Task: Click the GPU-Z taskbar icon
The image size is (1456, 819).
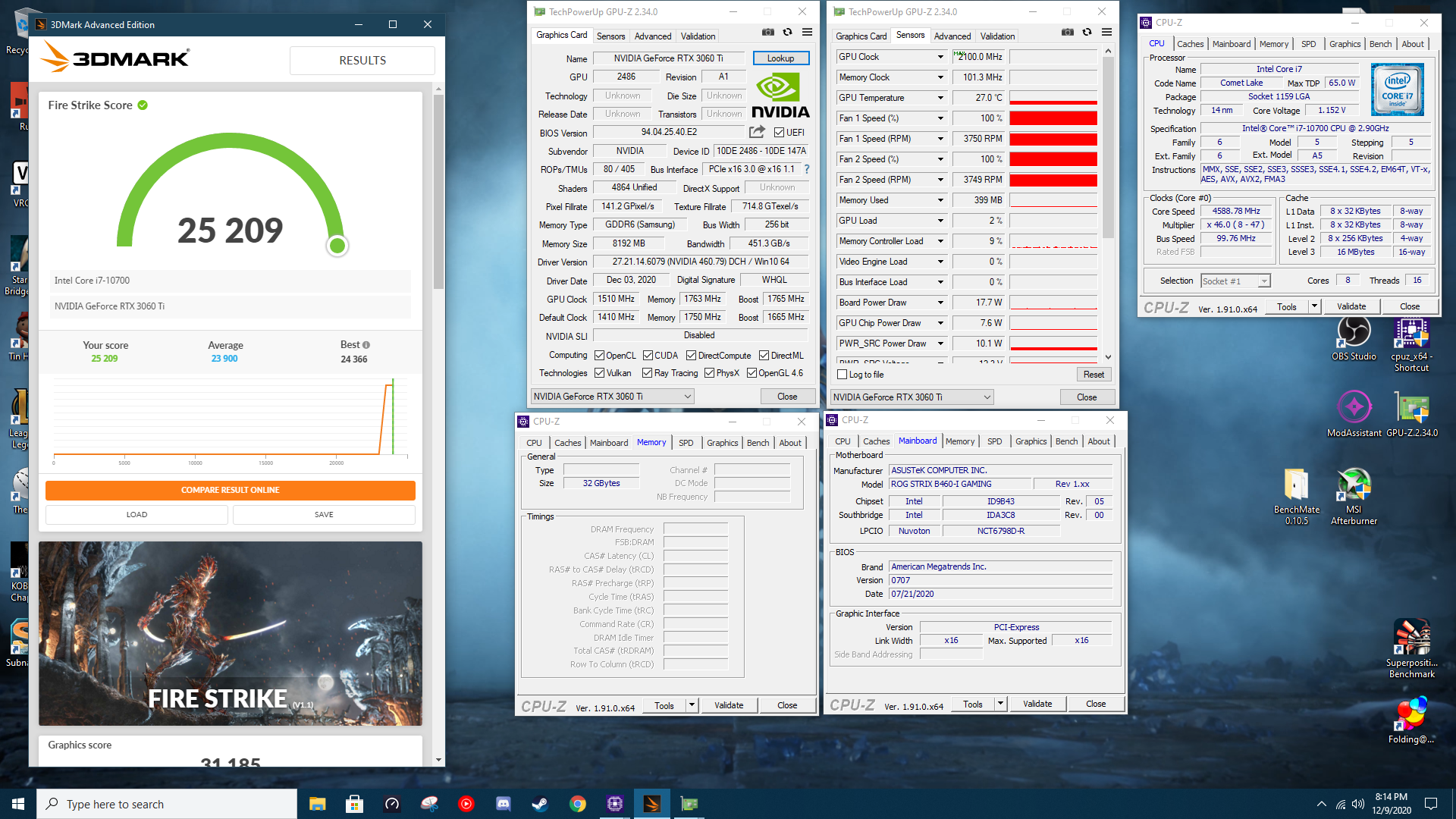Action: (689, 804)
